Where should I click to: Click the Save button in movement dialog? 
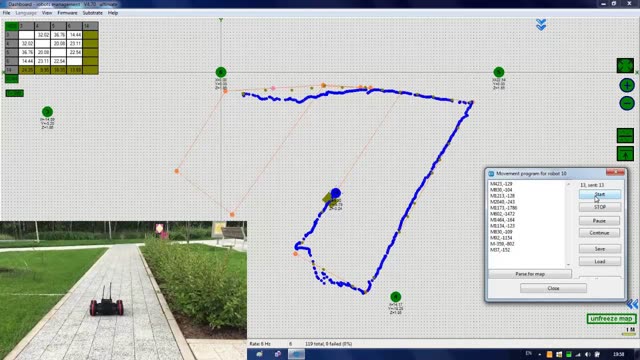(600, 249)
